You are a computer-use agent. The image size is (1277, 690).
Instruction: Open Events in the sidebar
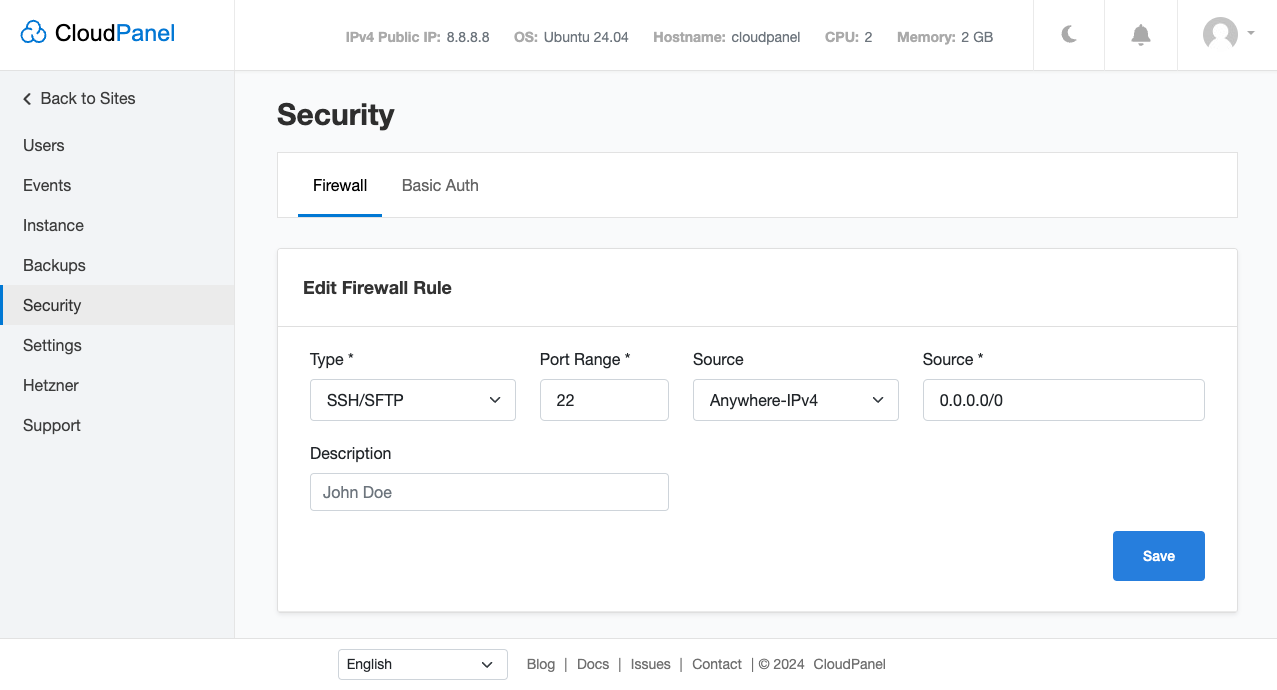[47, 185]
